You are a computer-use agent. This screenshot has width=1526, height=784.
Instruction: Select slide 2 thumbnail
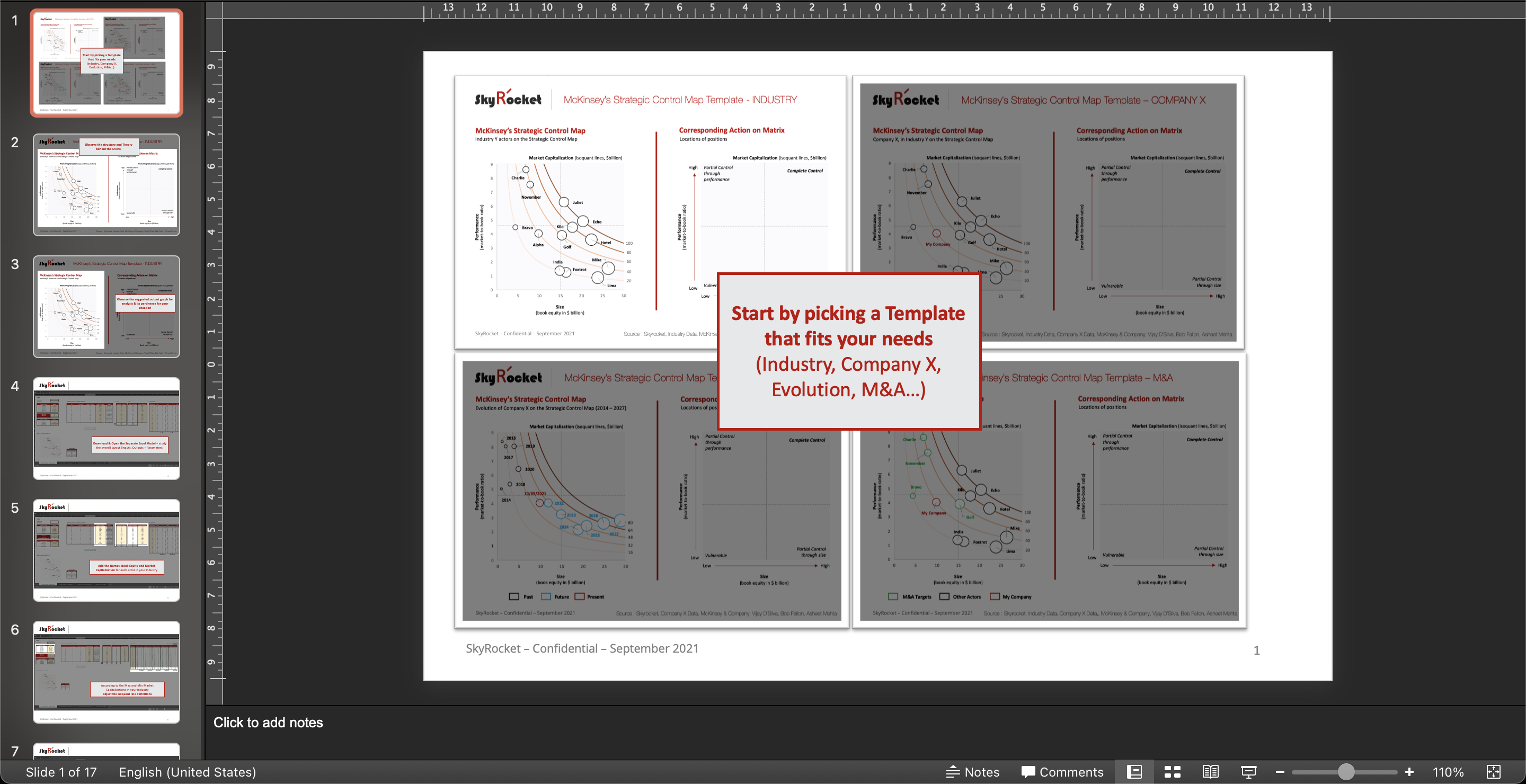point(107,185)
